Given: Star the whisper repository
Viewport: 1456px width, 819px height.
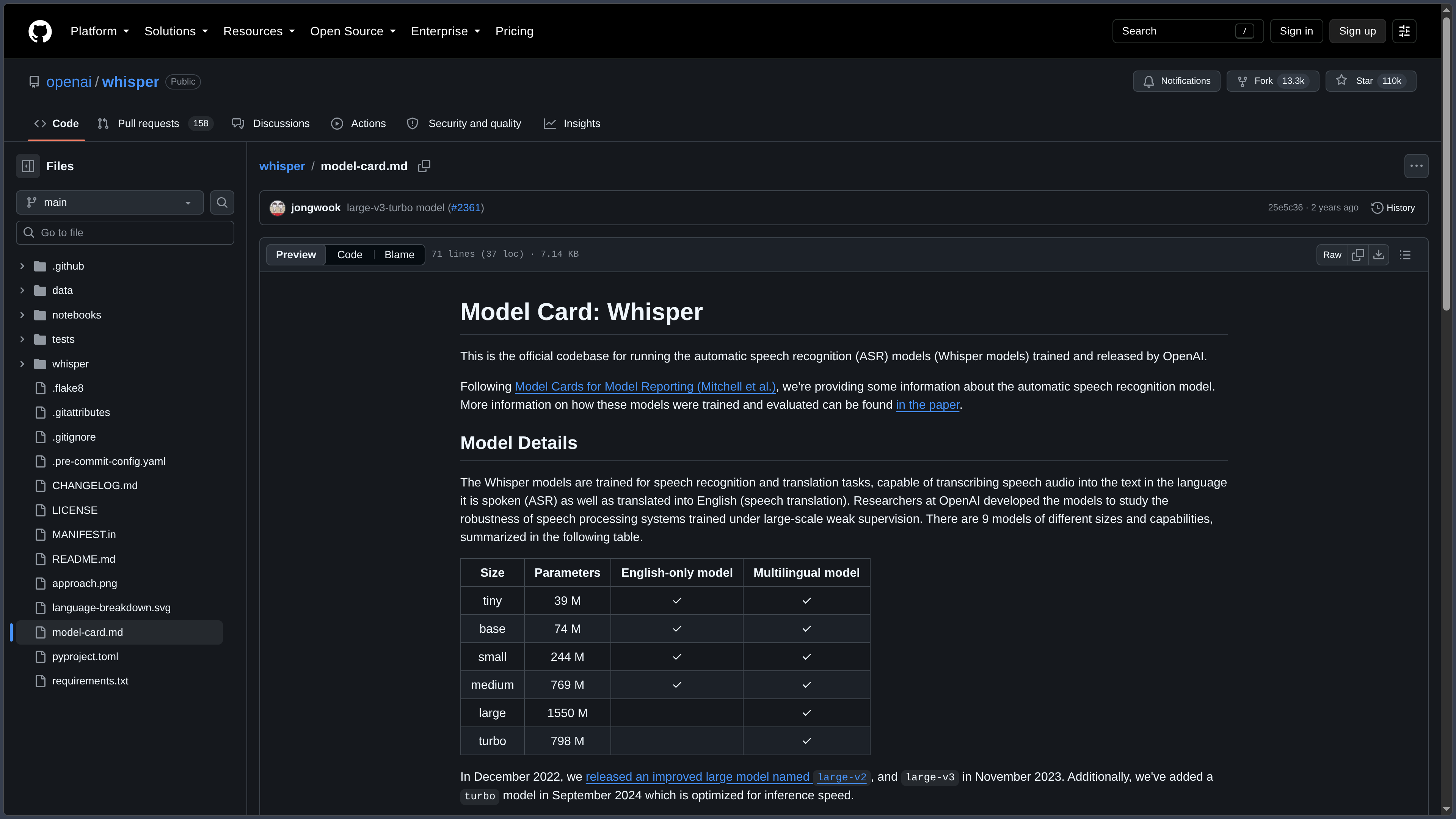Looking at the screenshot, I should (x=1371, y=81).
